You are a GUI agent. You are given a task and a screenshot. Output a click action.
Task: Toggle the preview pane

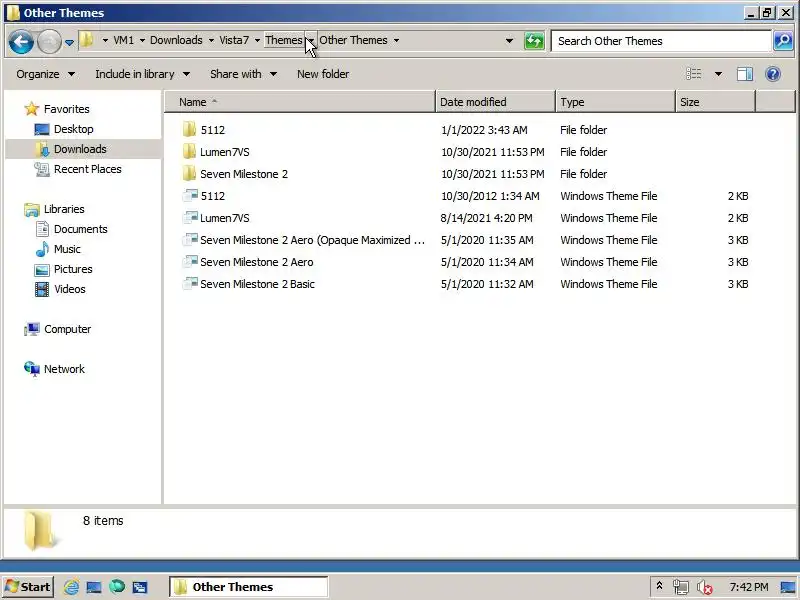point(744,74)
